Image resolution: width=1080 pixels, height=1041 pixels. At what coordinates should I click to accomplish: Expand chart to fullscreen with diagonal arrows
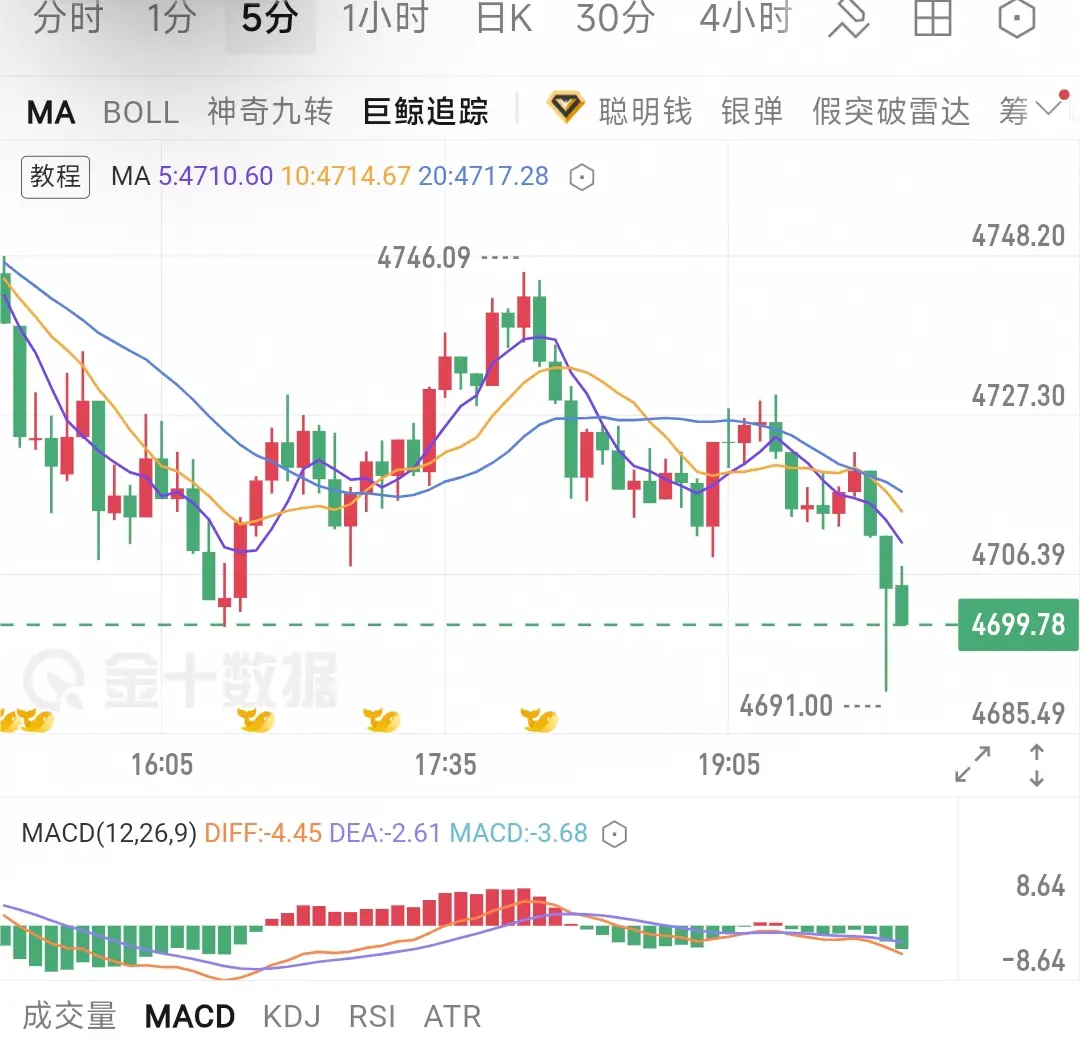click(973, 764)
